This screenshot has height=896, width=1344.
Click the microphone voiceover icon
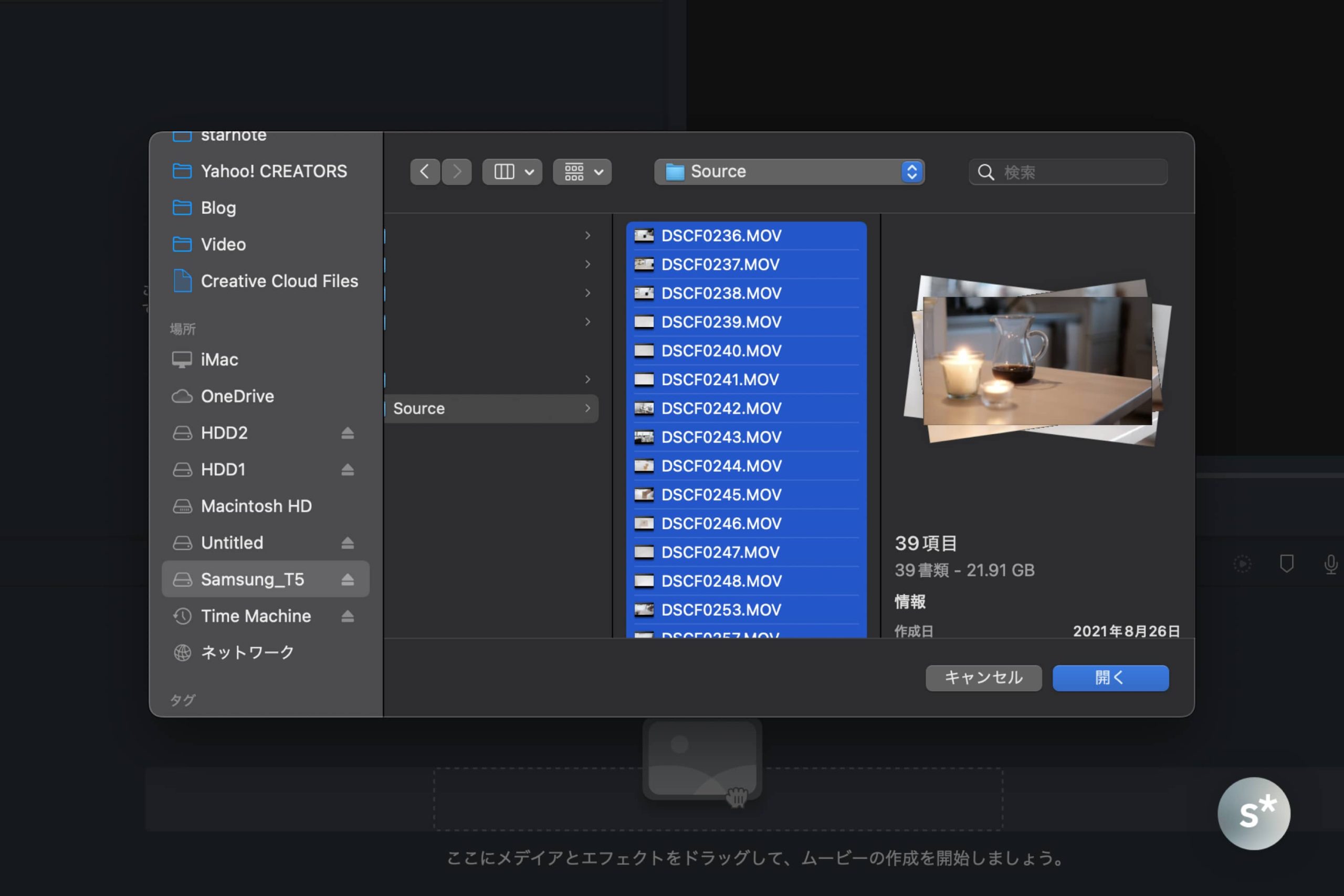1330,564
